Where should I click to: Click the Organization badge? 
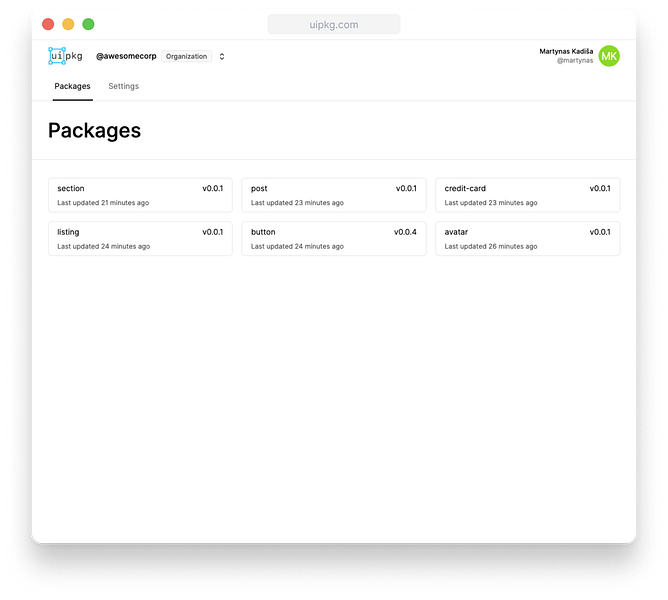[x=186, y=56]
